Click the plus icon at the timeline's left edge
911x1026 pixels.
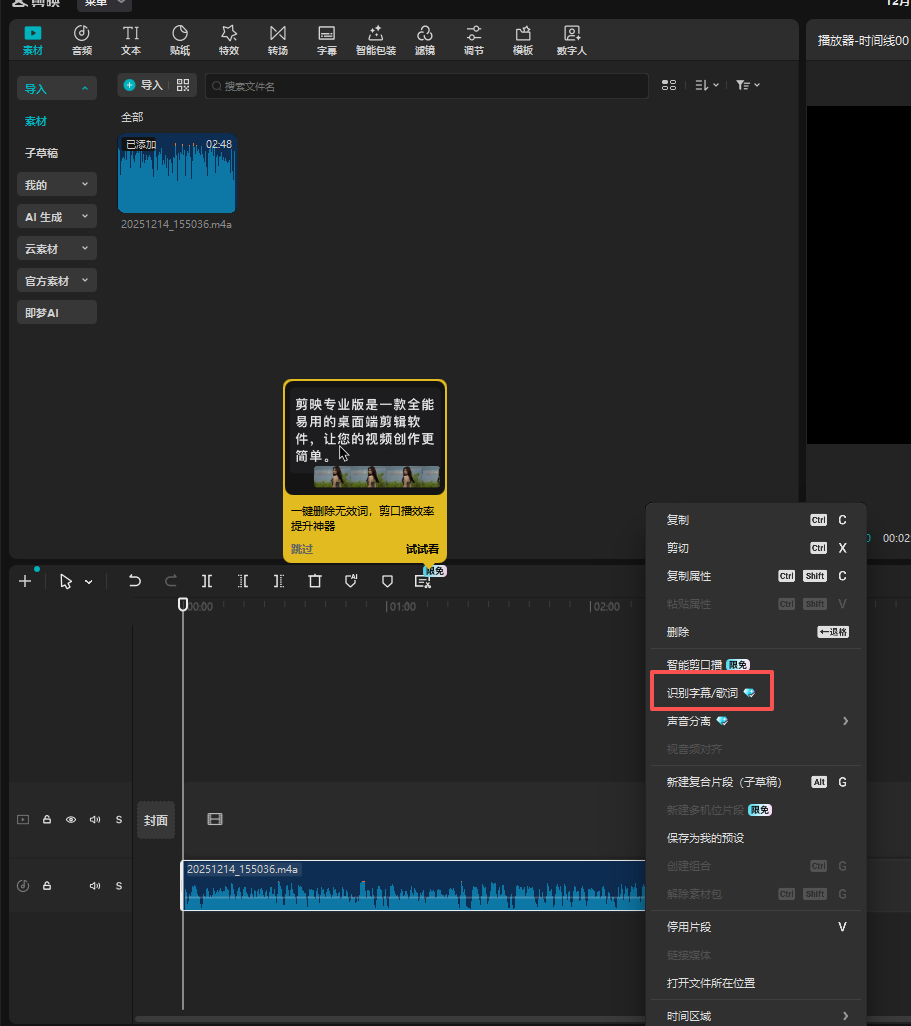coord(25,581)
